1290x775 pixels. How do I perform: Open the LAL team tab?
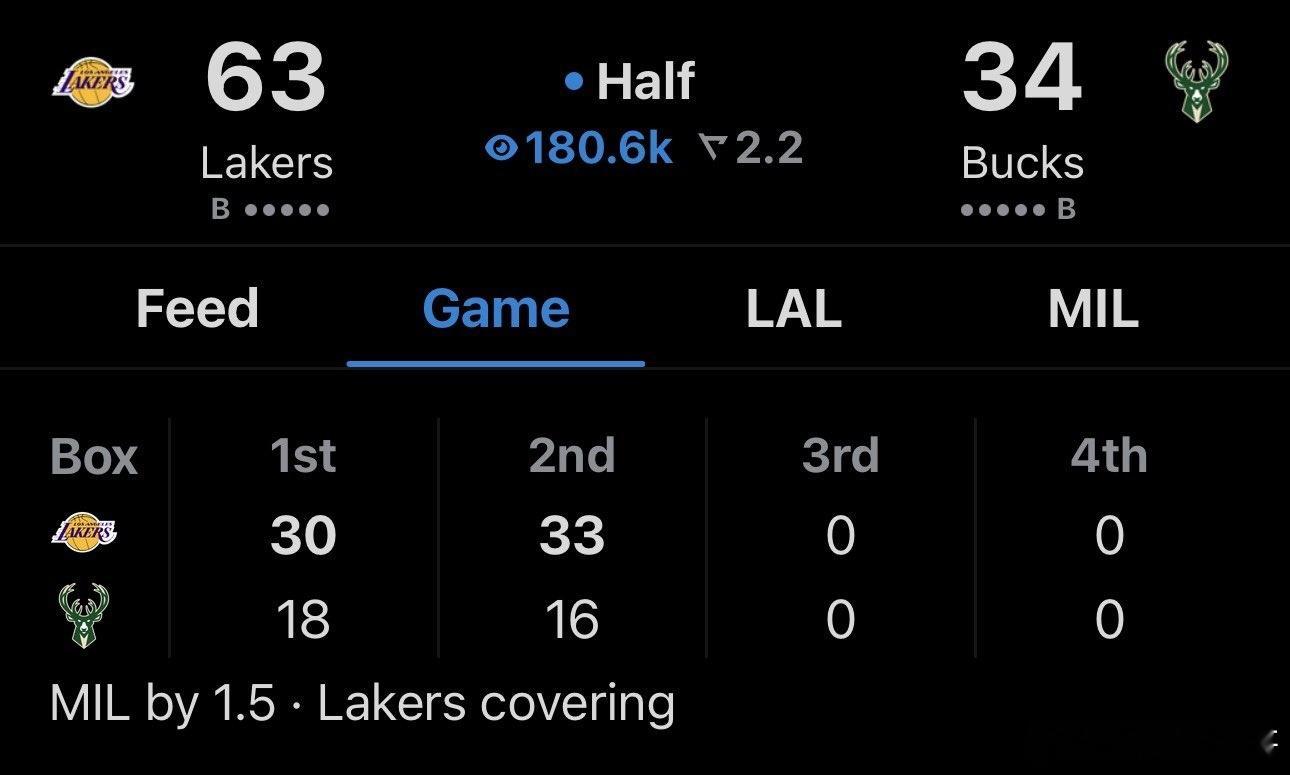pyautogui.click(x=793, y=308)
